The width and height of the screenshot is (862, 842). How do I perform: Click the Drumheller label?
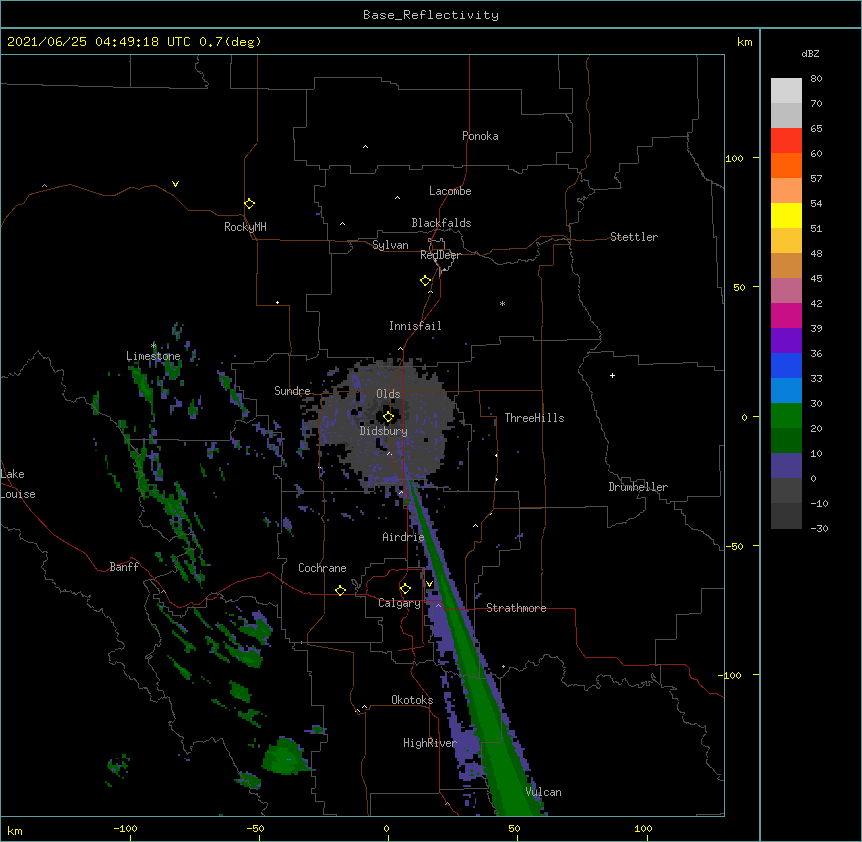(638, 487)
